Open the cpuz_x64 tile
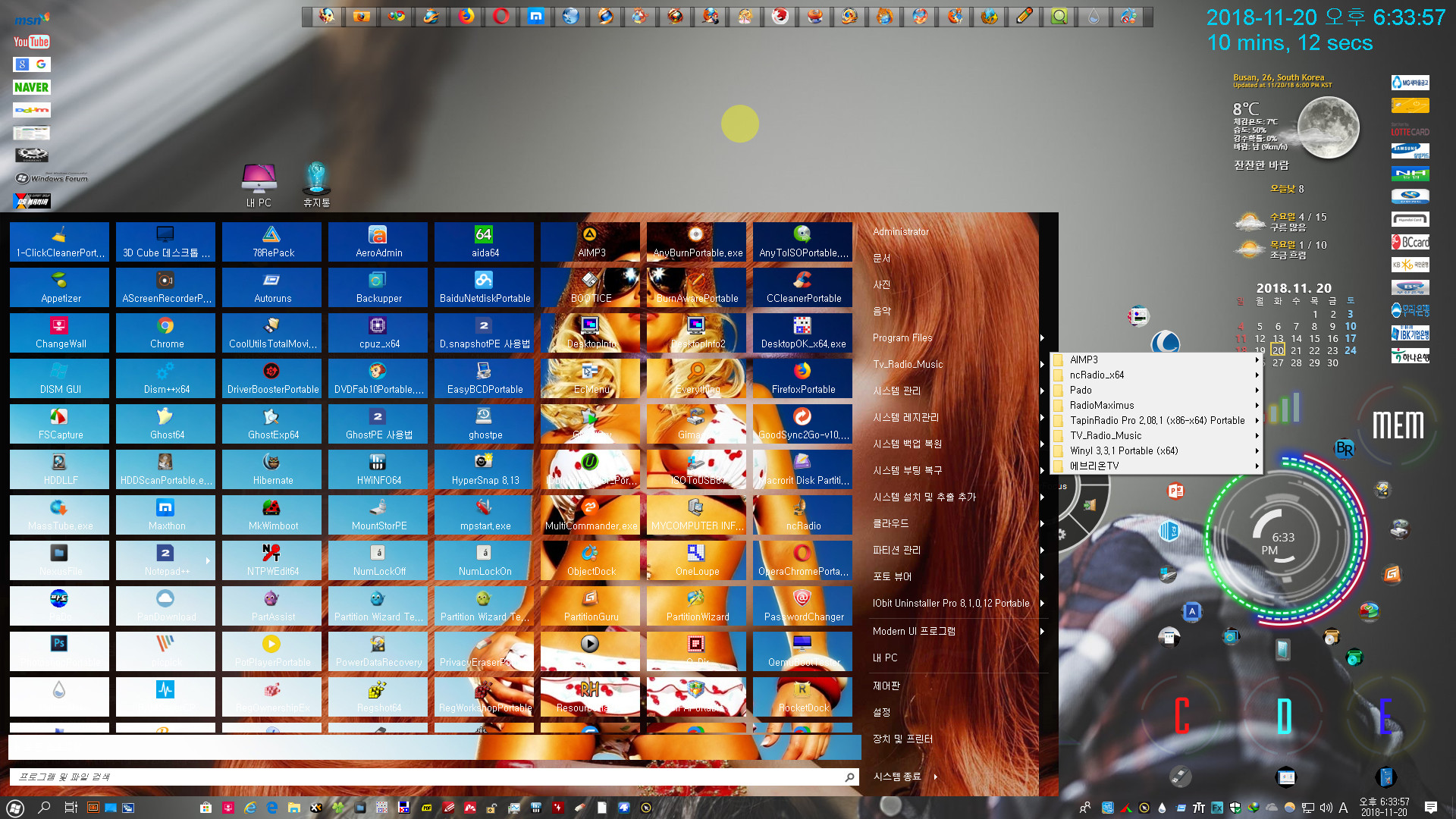Image resolution: width=1456 pixels, height=819 pixels. click(378, 333)
